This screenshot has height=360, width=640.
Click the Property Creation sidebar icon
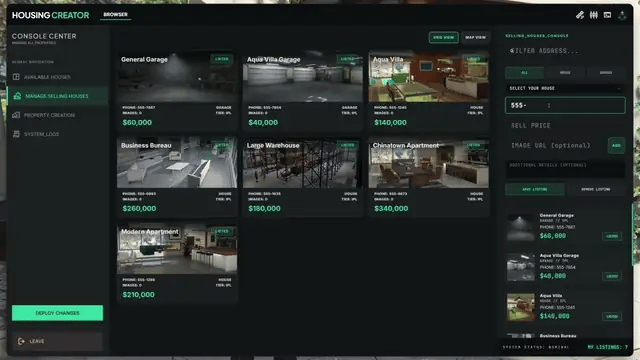tap(16, 115)
